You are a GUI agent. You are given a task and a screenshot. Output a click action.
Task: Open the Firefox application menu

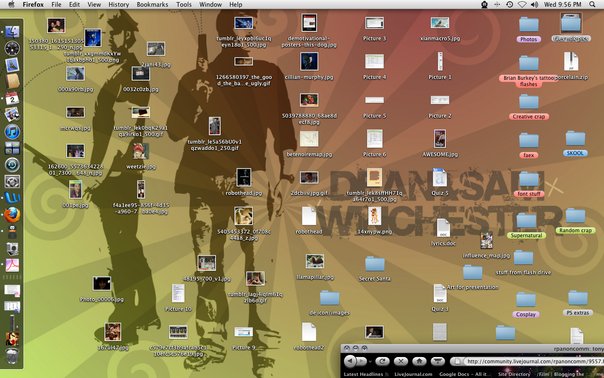(33, 5)
